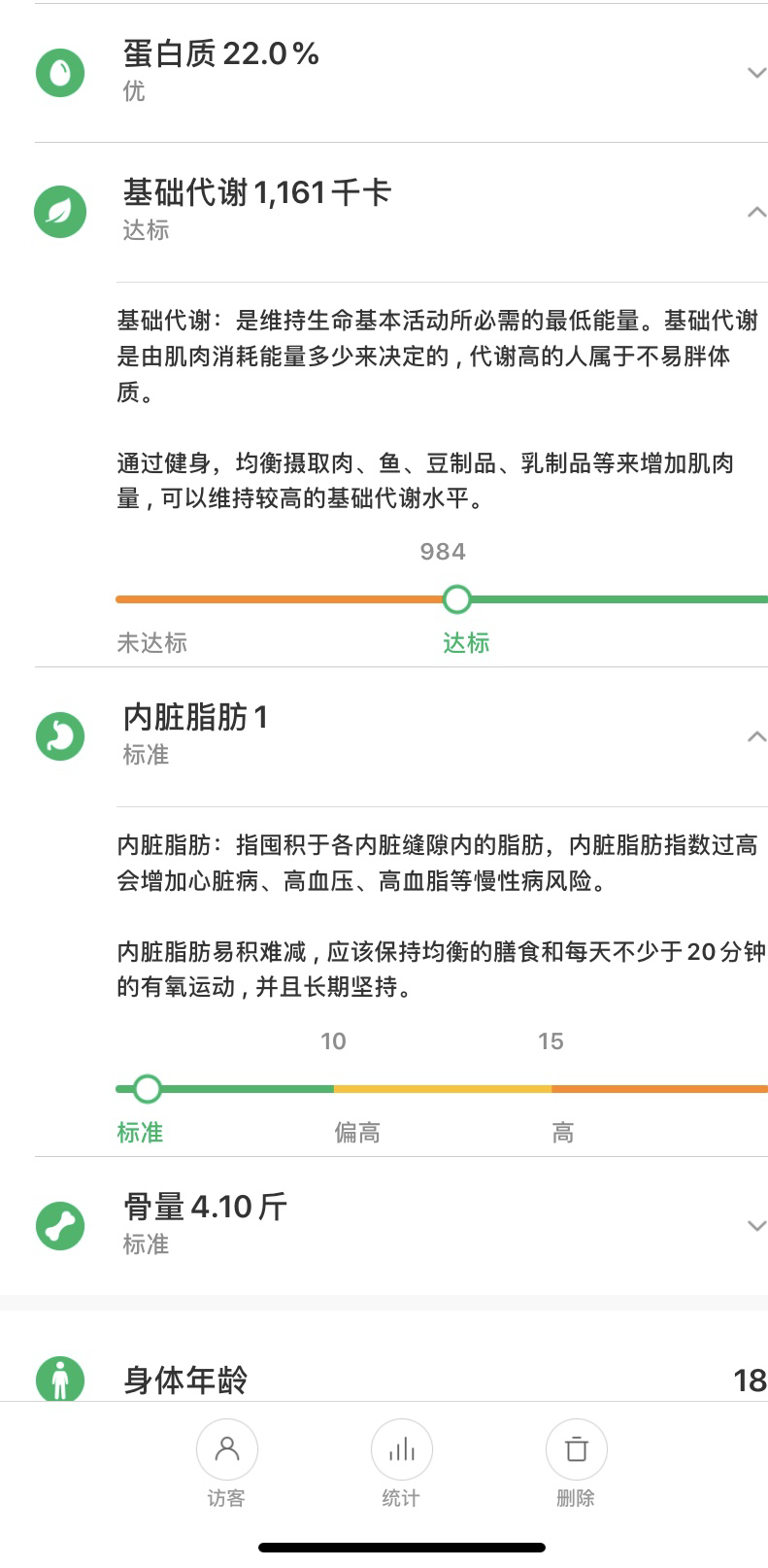Click the basal metabolism slider handle

pyautogui.click(x=456, y=599)
